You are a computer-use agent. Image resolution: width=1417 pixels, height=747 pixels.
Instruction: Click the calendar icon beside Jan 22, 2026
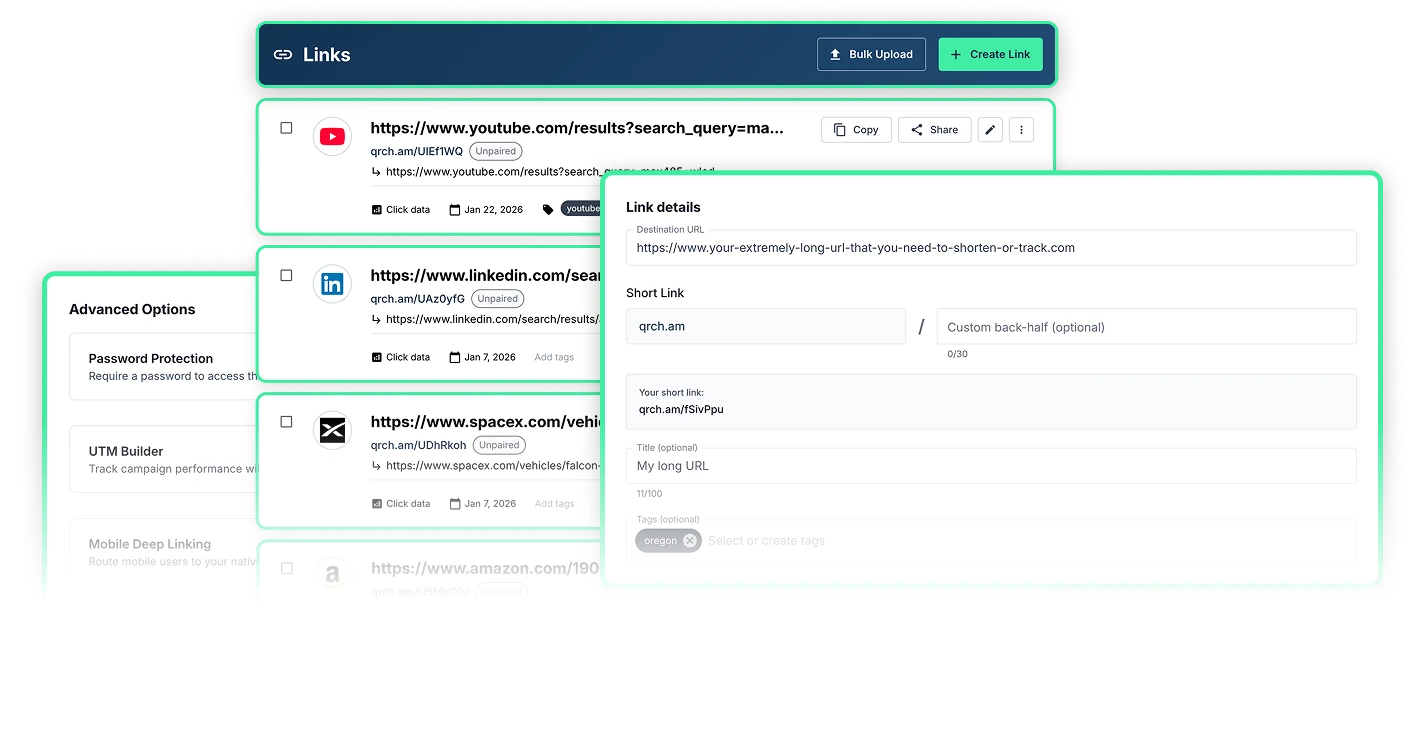(x=455, y=210)
